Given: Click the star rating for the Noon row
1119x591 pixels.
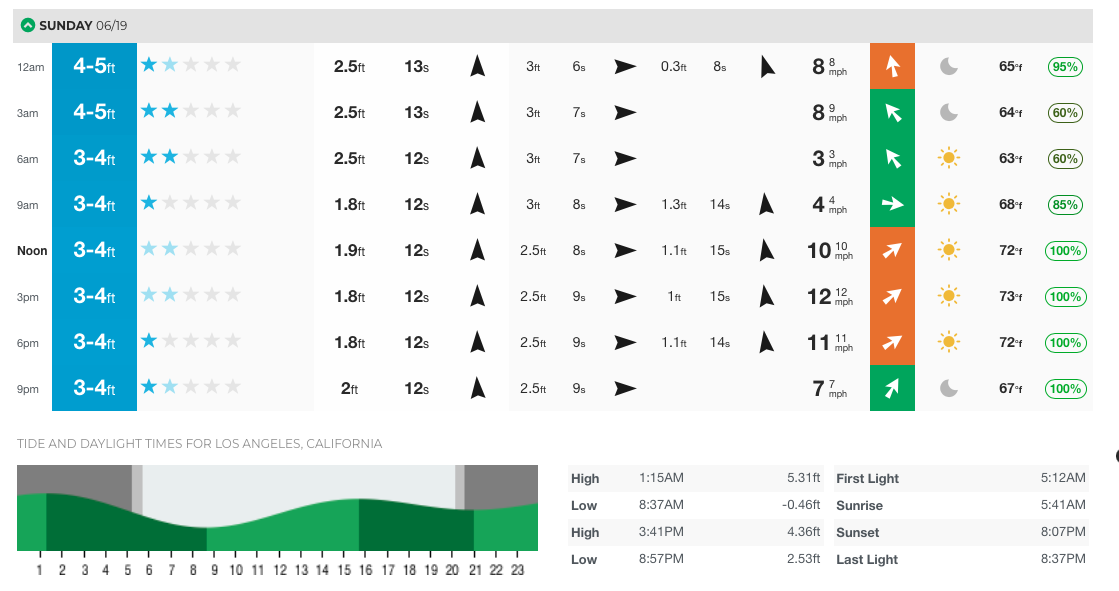Looking at the screenshot, I should pyautogui.click(x=190, y=250).
